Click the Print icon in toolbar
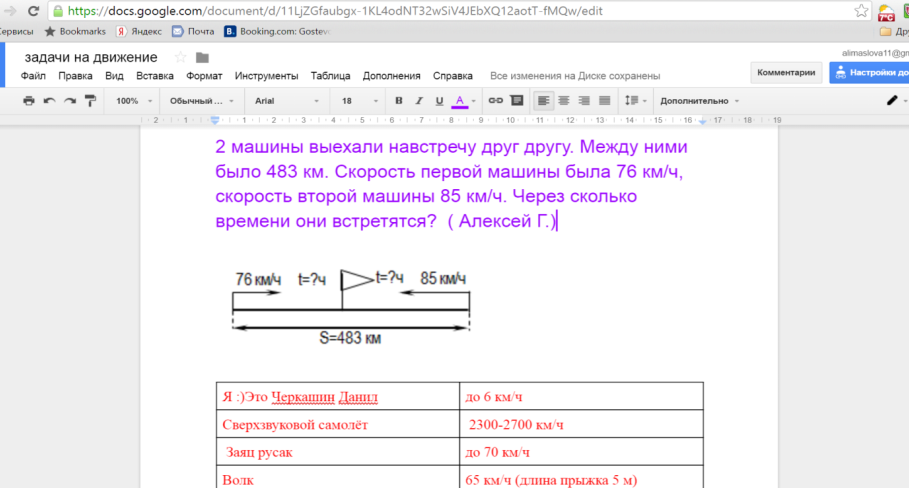The image size is (909, 488). [28, 101]
